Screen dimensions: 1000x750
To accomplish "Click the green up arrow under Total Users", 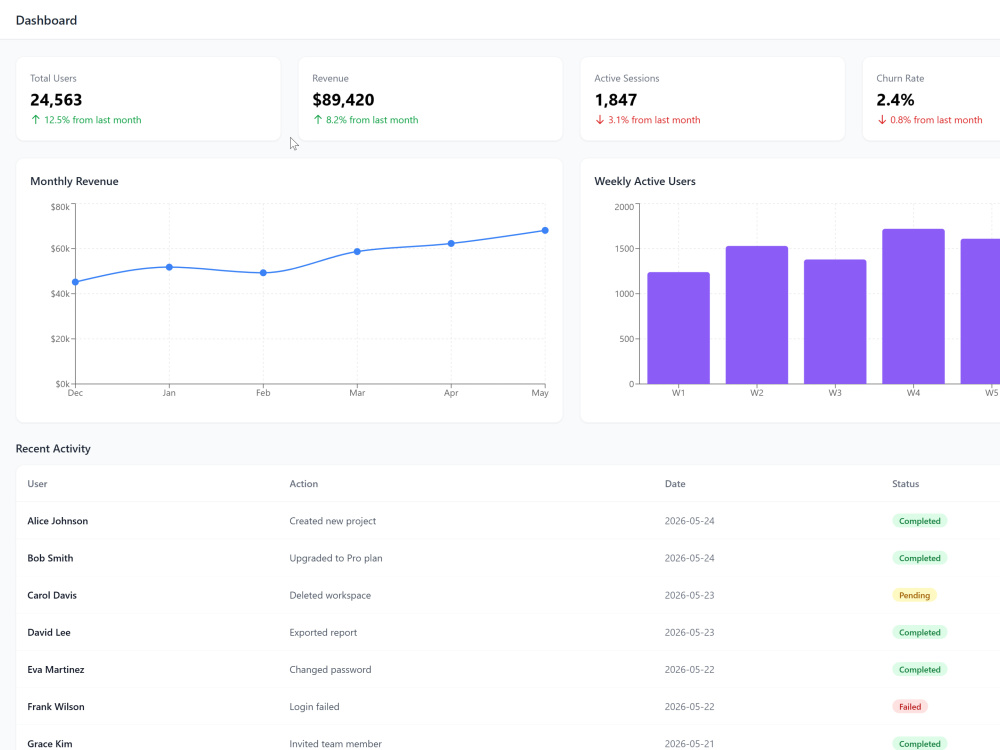I will 36,120.
